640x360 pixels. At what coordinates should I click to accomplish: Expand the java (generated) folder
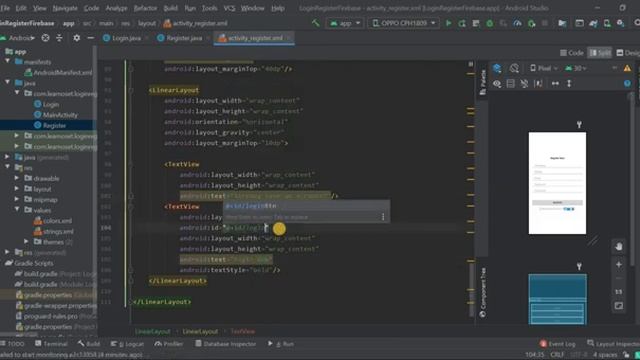[x=8, y=157]
